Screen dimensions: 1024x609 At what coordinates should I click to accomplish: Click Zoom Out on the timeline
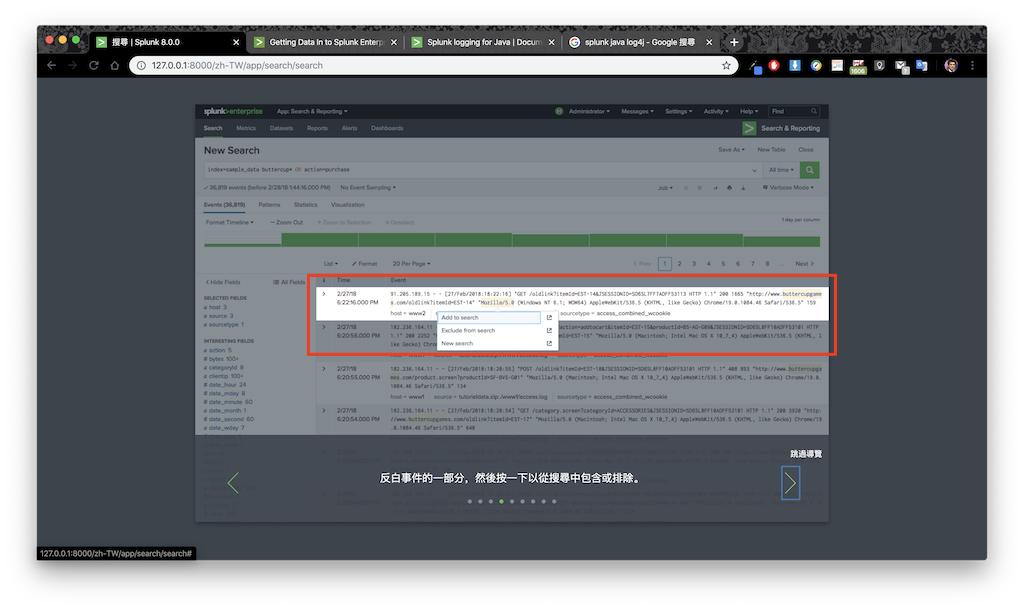pyautogui.click(x=287, y=223)
